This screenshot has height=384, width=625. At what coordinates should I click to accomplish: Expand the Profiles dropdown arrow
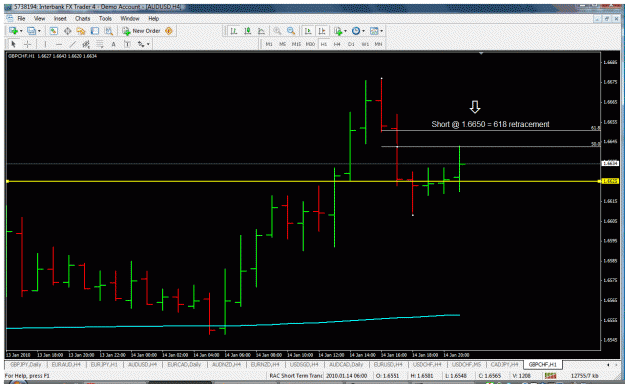[39, 31]
